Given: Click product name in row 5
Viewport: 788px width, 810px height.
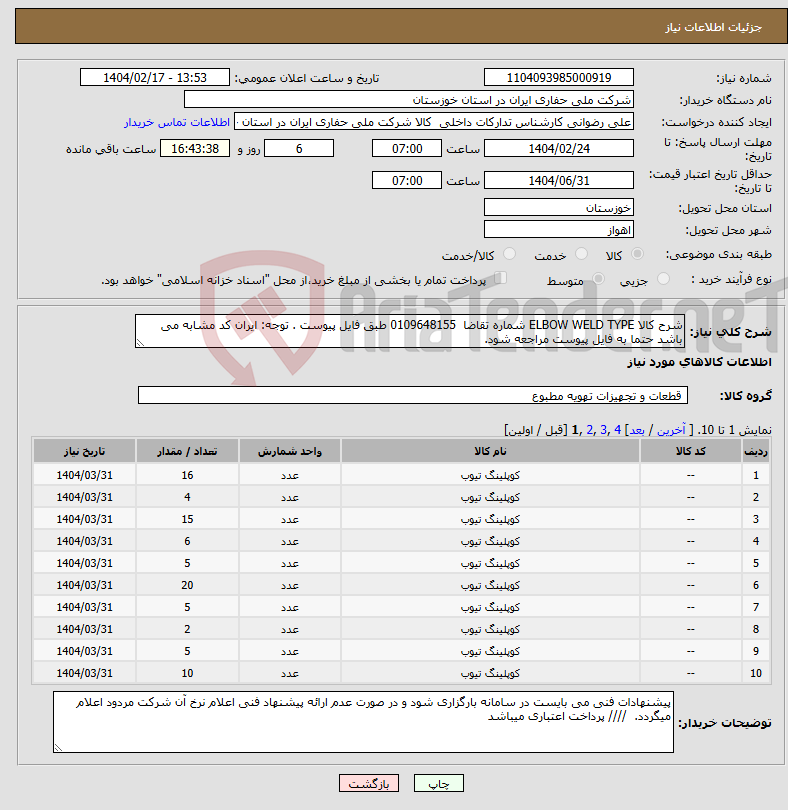Looking at the screenshot, I should [490, 563].
